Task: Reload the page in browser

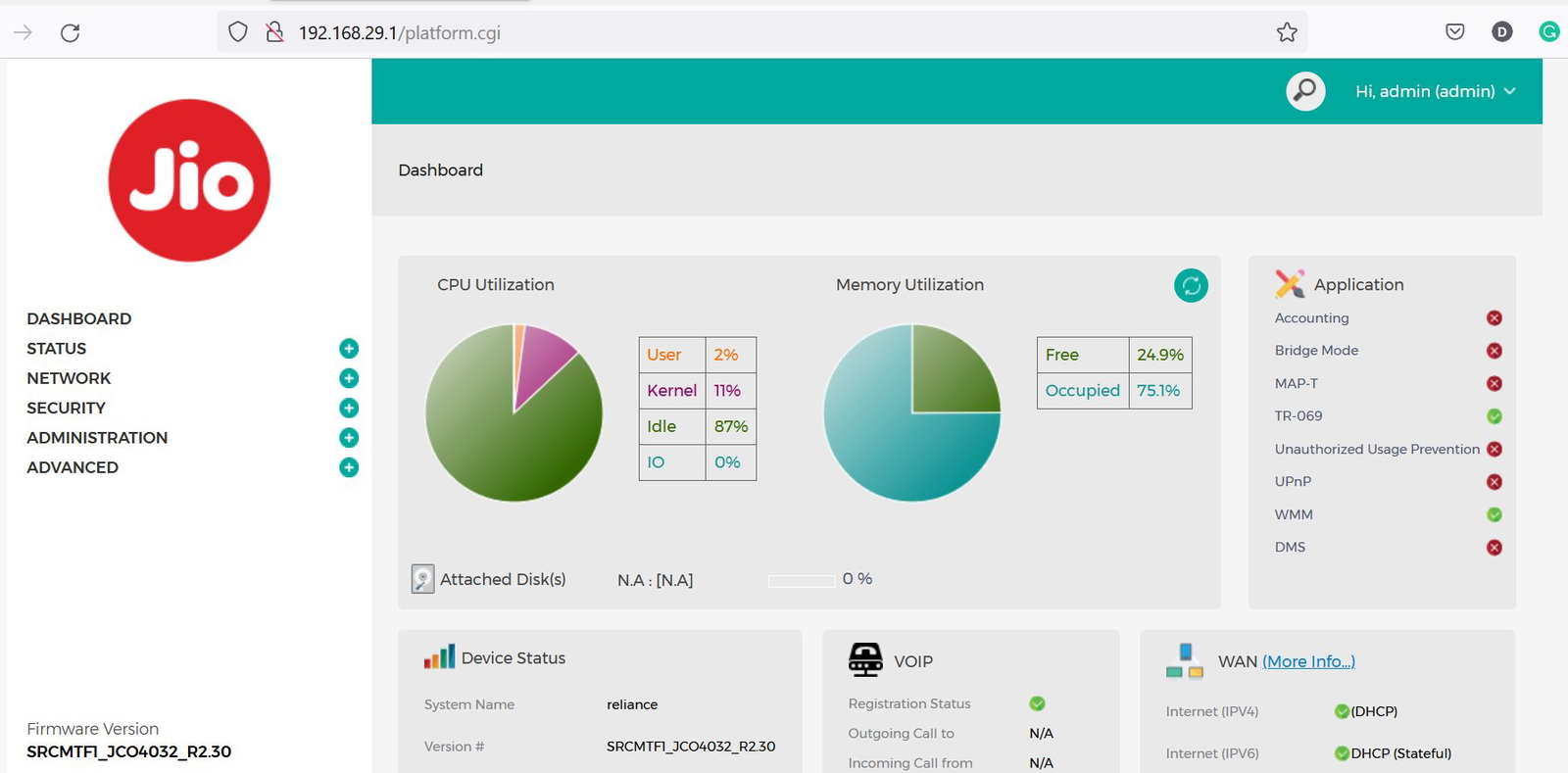Action: click(70, 32)
